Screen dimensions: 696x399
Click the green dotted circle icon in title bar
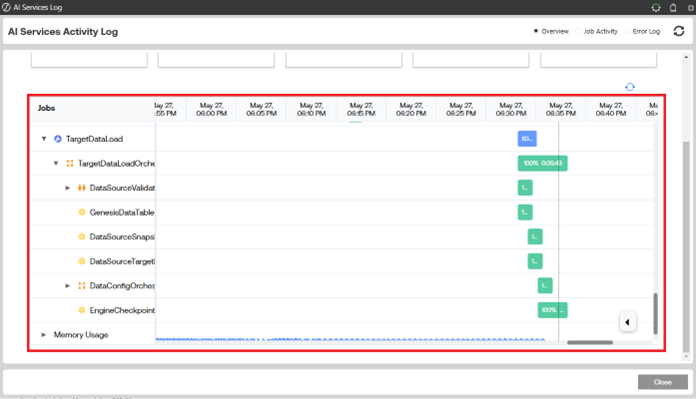tap(656, 8)
